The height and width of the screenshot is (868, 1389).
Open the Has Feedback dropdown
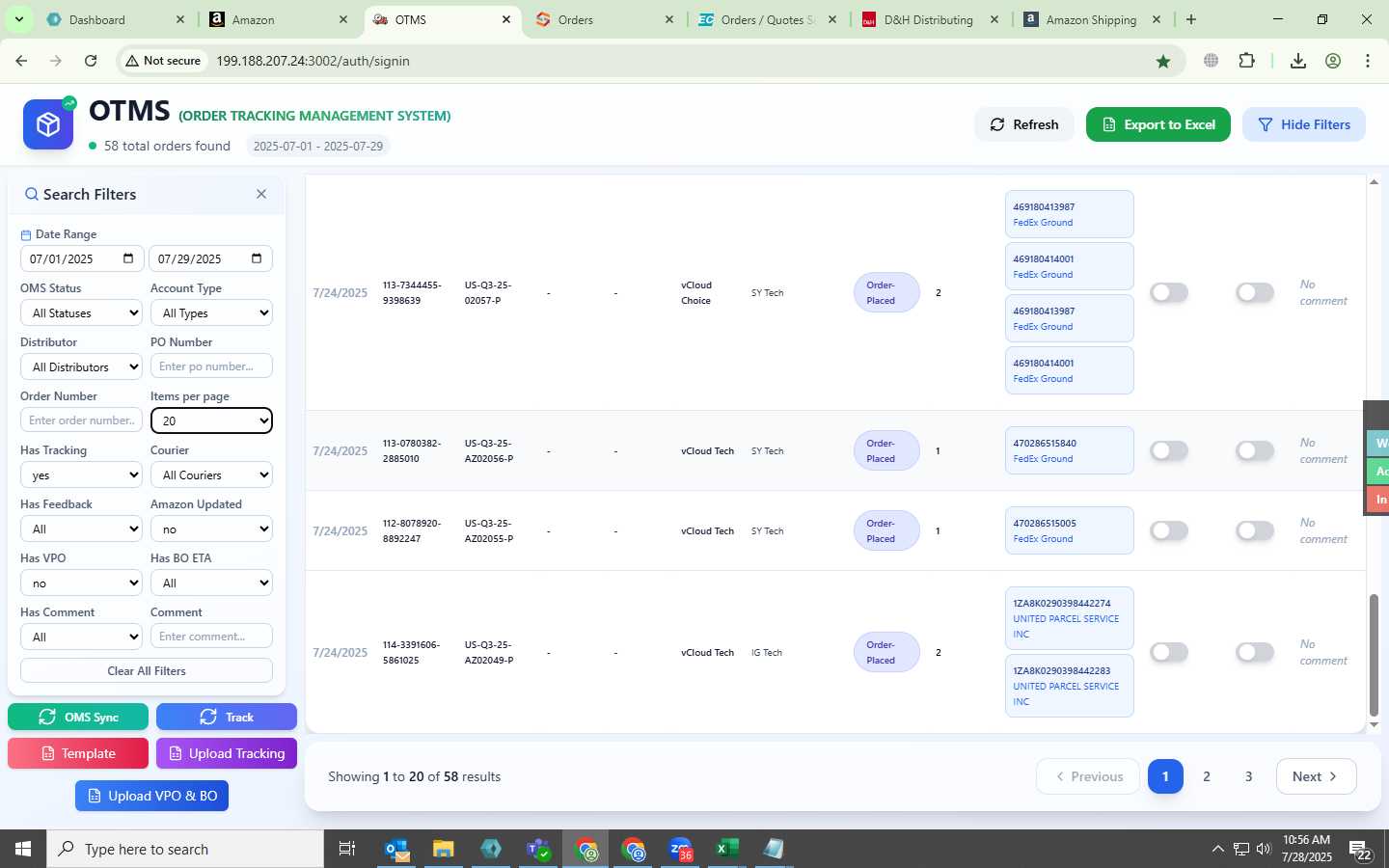coord(81,529)
